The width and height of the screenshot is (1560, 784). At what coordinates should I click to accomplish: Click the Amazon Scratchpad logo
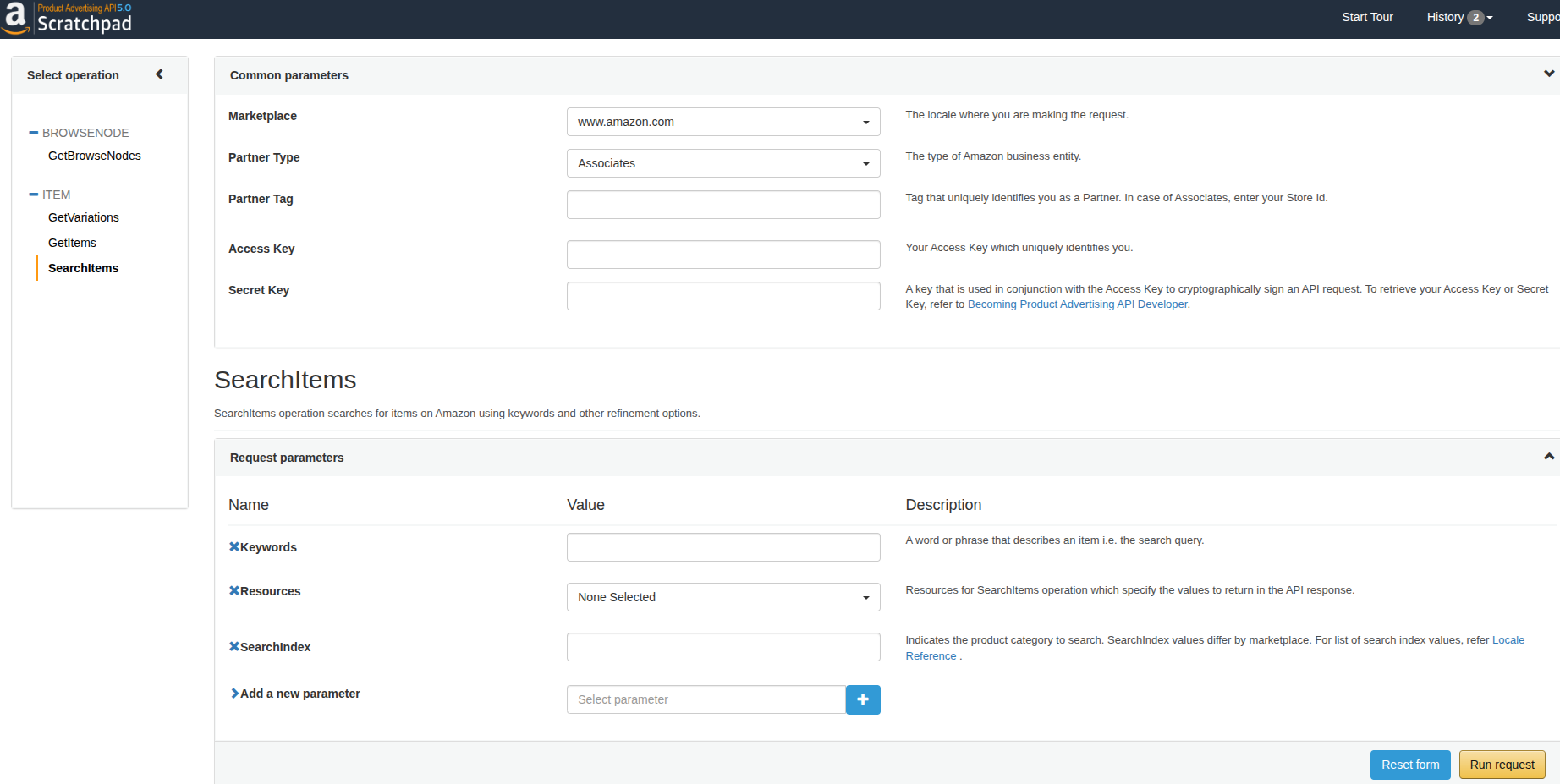pyautogui.click(x=67, y=19)
